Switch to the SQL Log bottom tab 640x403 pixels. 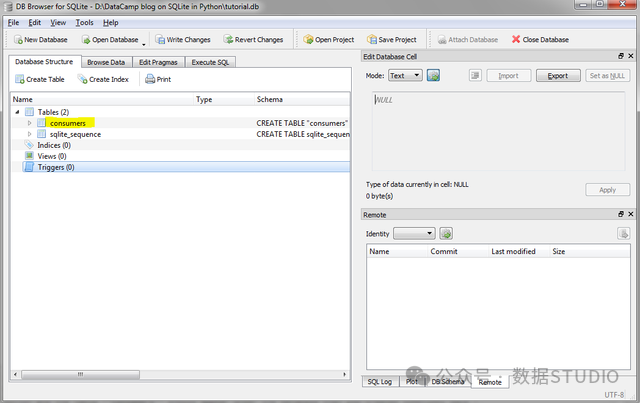tap(380, 382)
